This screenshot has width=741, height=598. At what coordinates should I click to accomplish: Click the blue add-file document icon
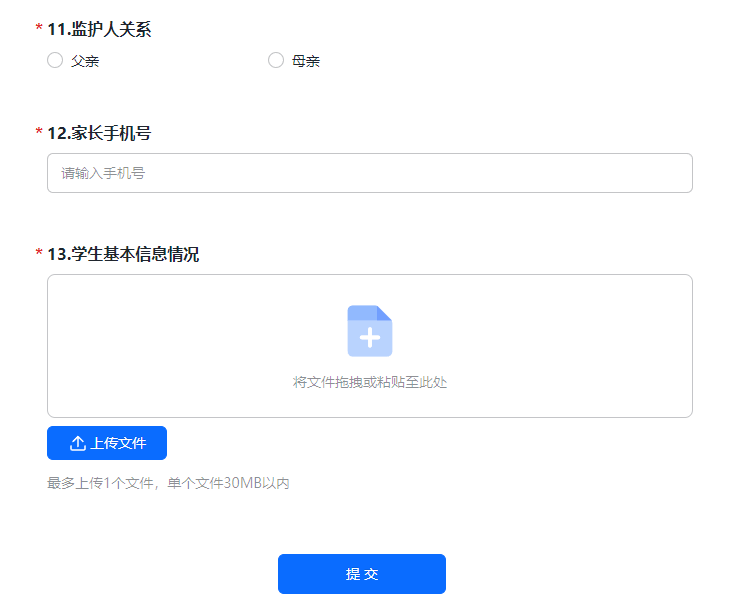click(x=370, y=330)
